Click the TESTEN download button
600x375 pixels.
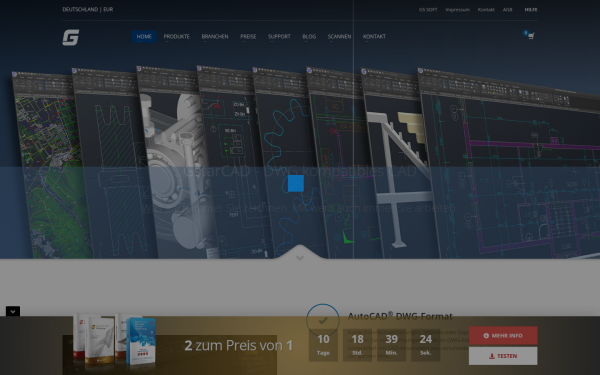pos(503,356)
